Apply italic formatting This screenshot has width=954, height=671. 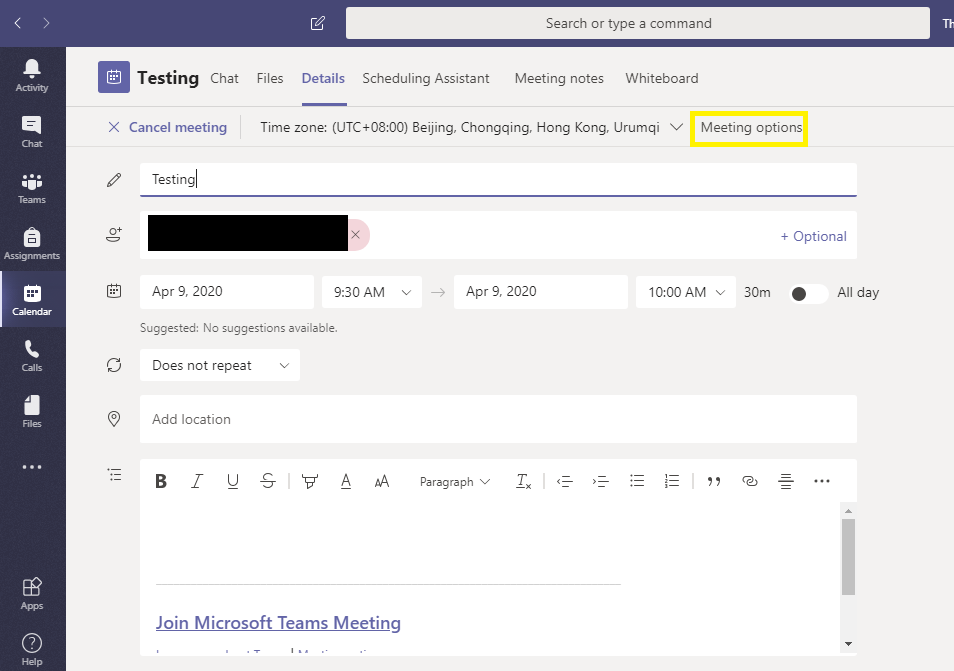tap(197, 481)
